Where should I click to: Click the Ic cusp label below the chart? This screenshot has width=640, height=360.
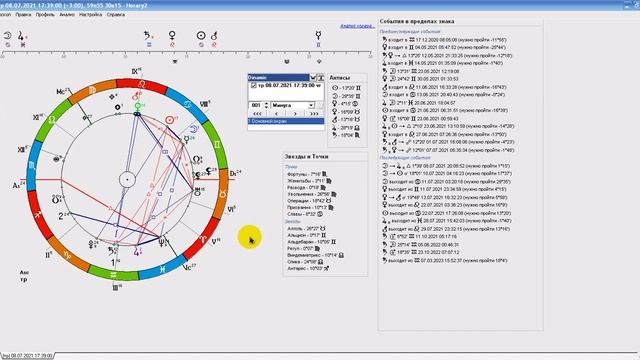tap(189, 267)
